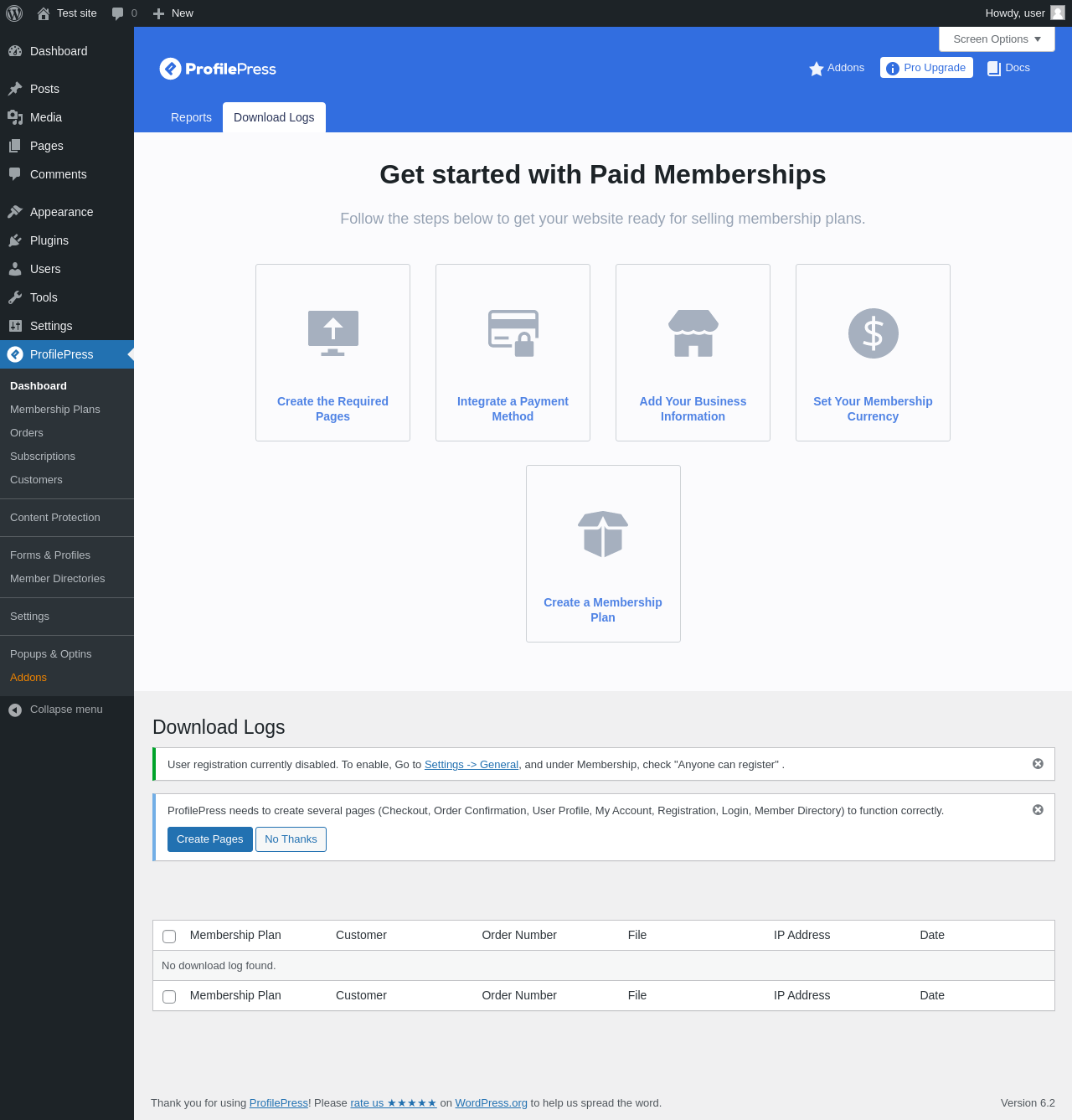Screen dimensions: 1072x1120
Task: Open Forms & Profiles menu item
Action: tap(50, 555)
